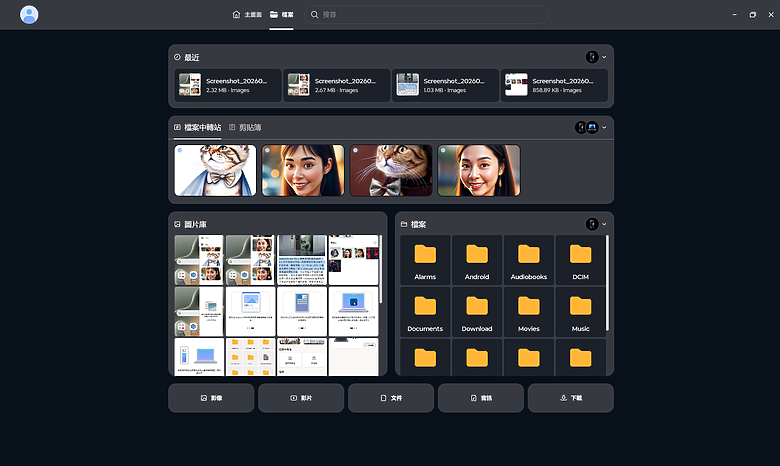Open the Music folder
780x466 pixels.
[580, 312]
